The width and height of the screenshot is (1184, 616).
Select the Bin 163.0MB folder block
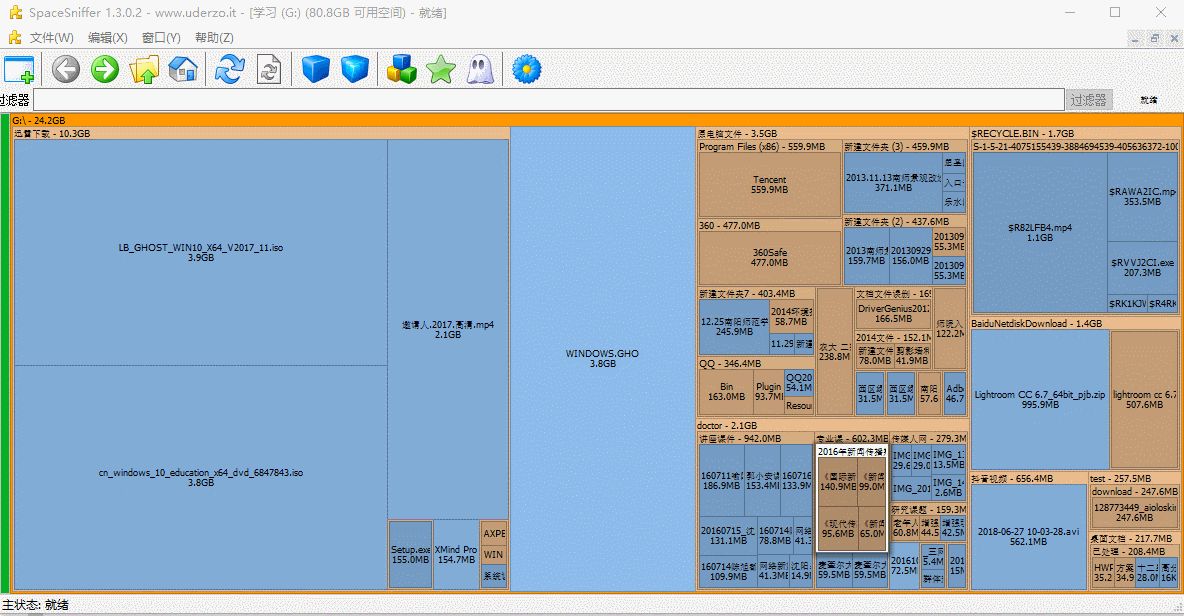point(726,392)
